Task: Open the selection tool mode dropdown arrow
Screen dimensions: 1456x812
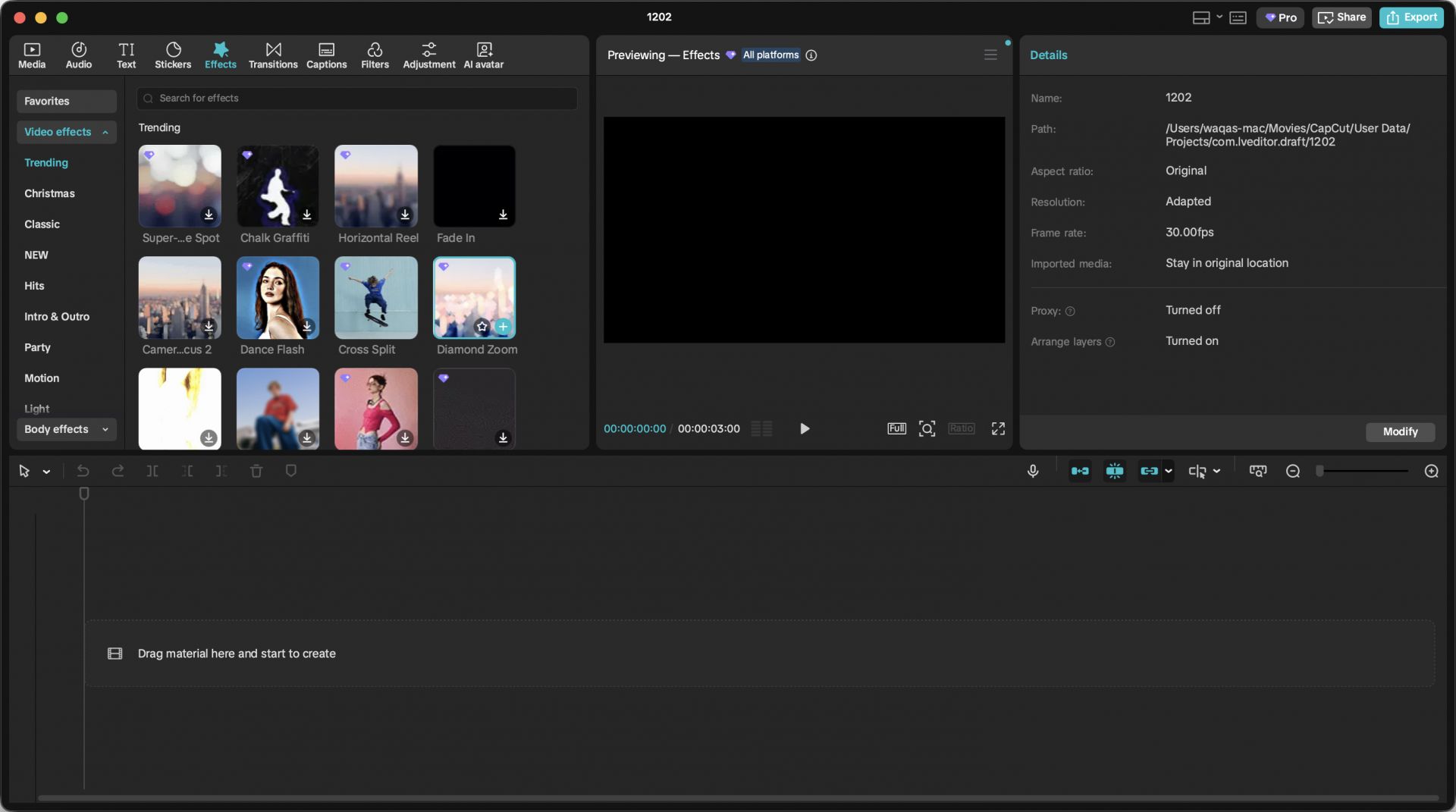Action: tap(46, 472)
